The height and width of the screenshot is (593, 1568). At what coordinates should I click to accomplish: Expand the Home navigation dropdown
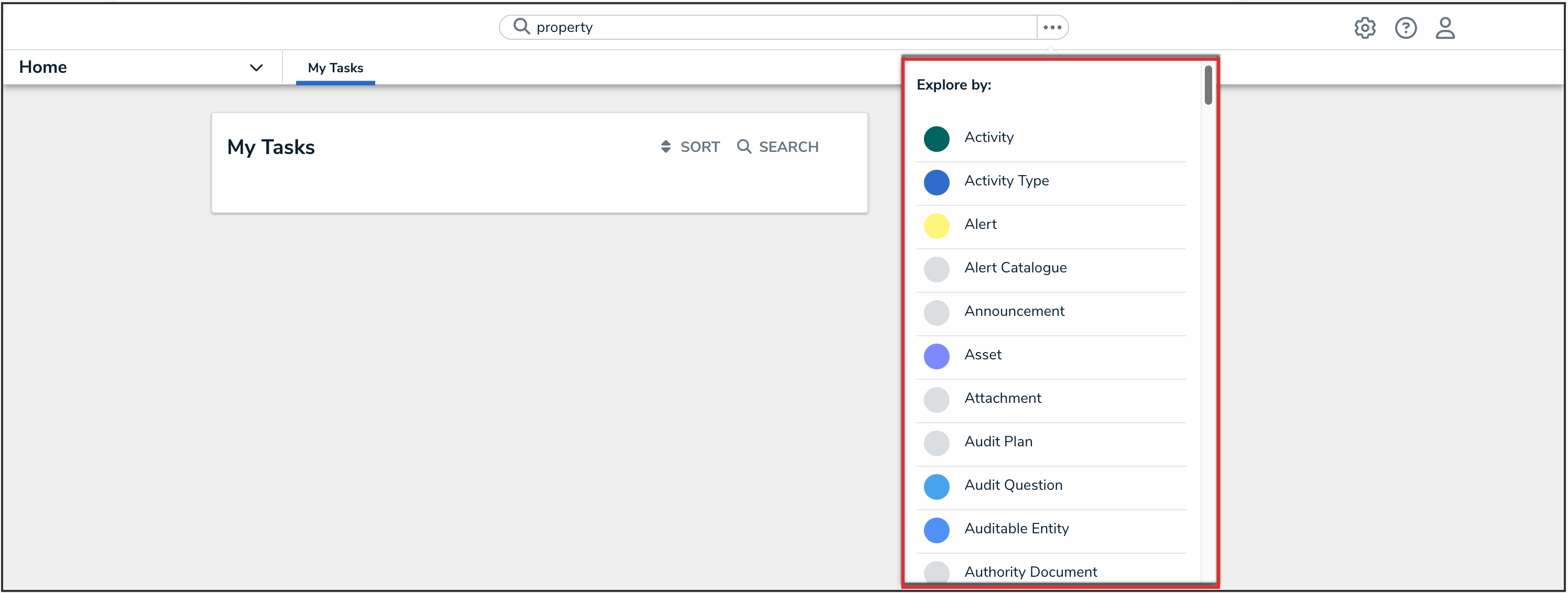[x=256, y=68]
